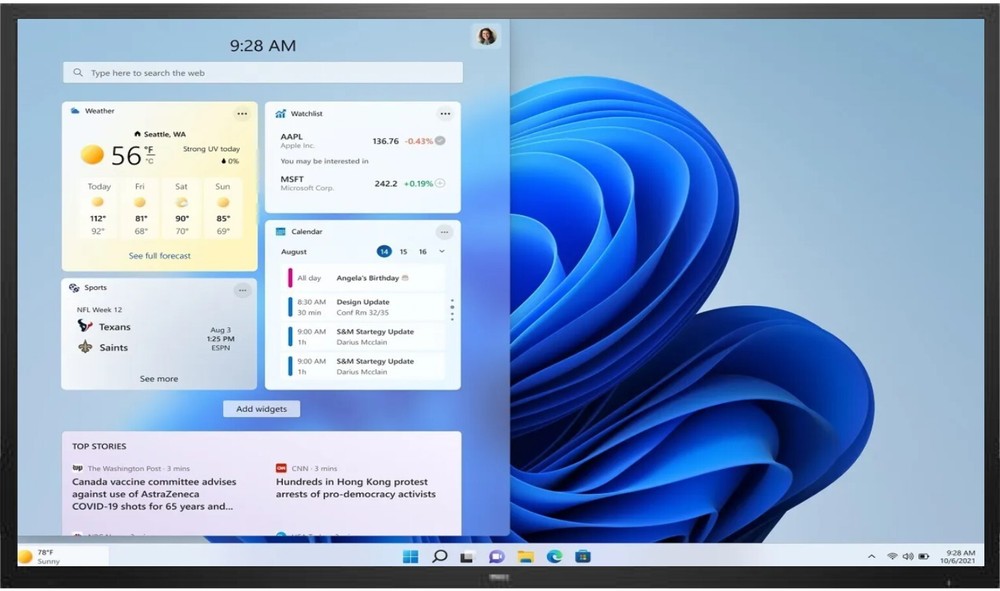Open Task View on the taskbar
1000x591 pixels.
pyautogui.click(x=467, y=556)
